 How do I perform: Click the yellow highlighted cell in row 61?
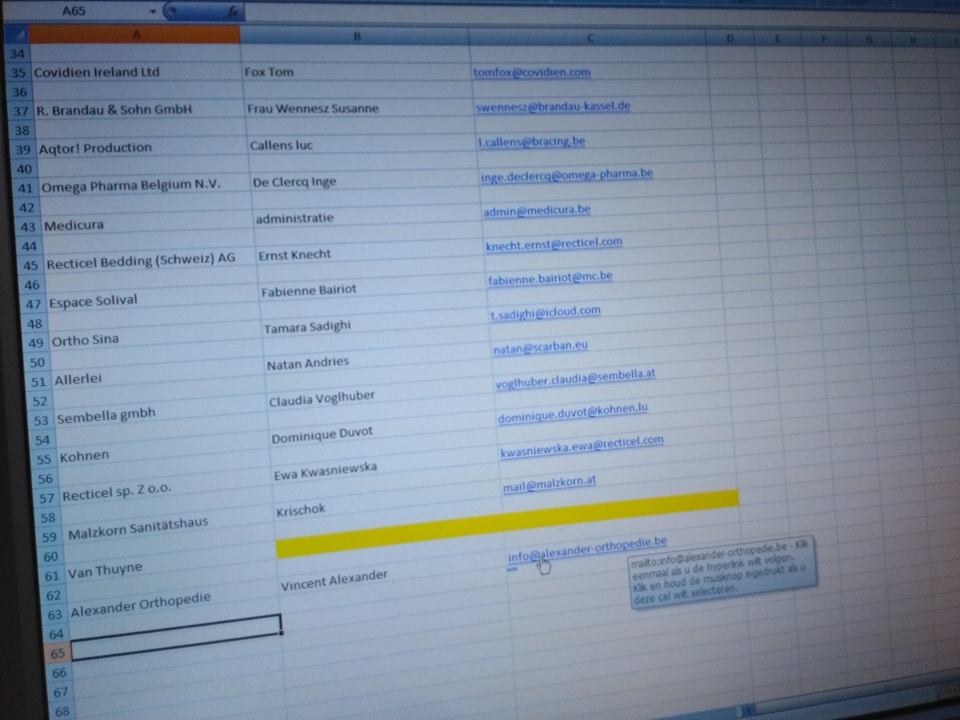point(508,524)
